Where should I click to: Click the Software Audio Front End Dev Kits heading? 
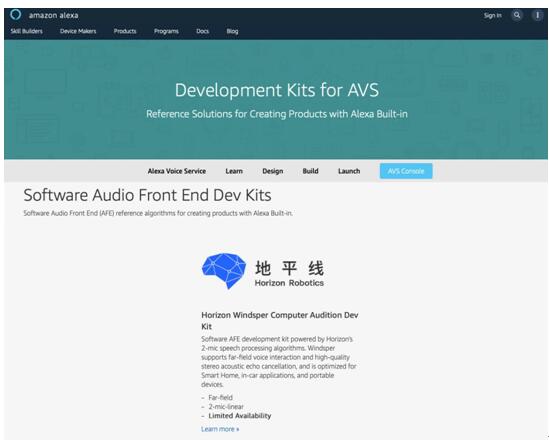pyautogui.click(x=147, y=195)
